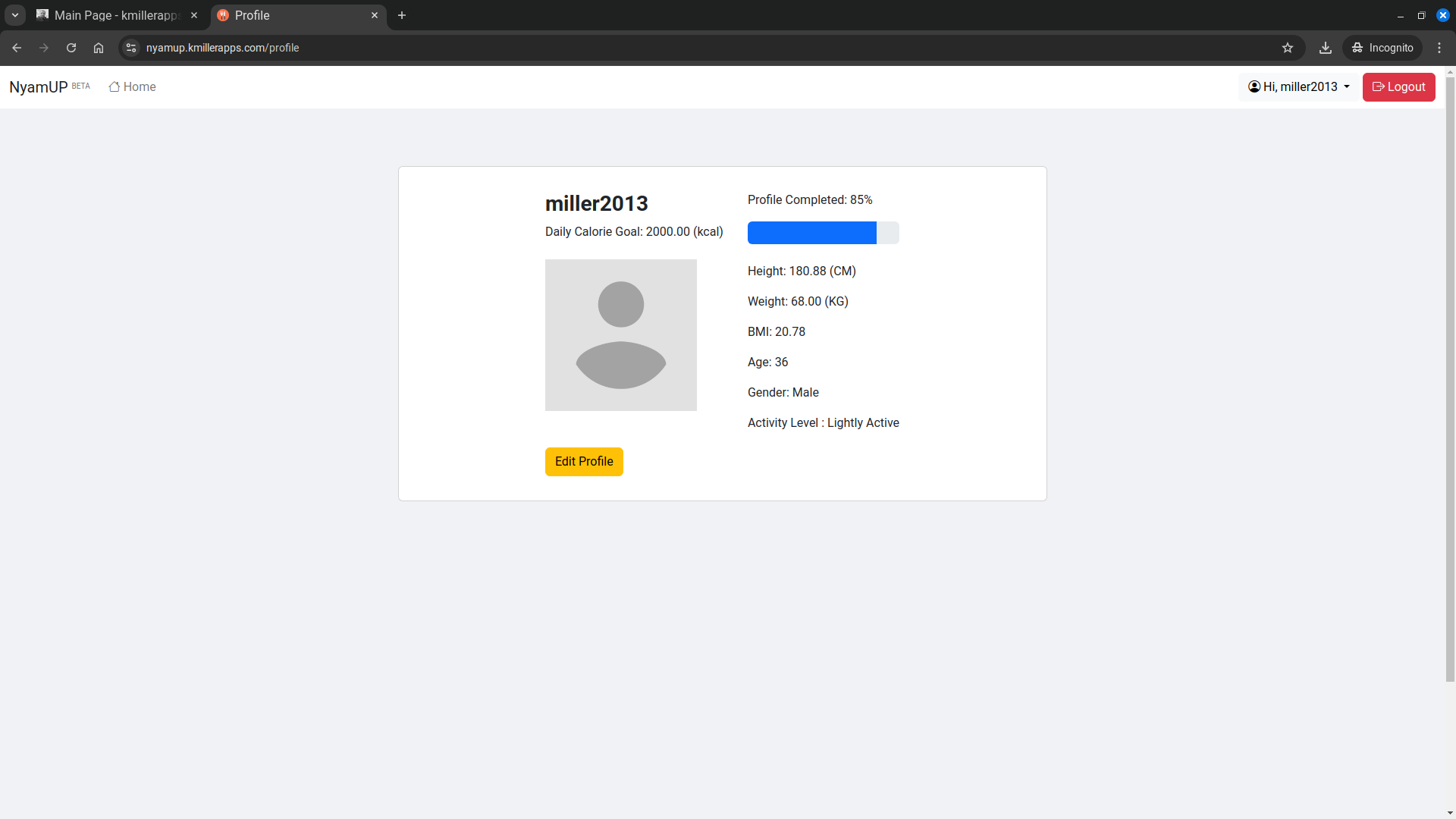Click the browser forward arrow
Screen dimensions: 1456x819
[44, 48]
